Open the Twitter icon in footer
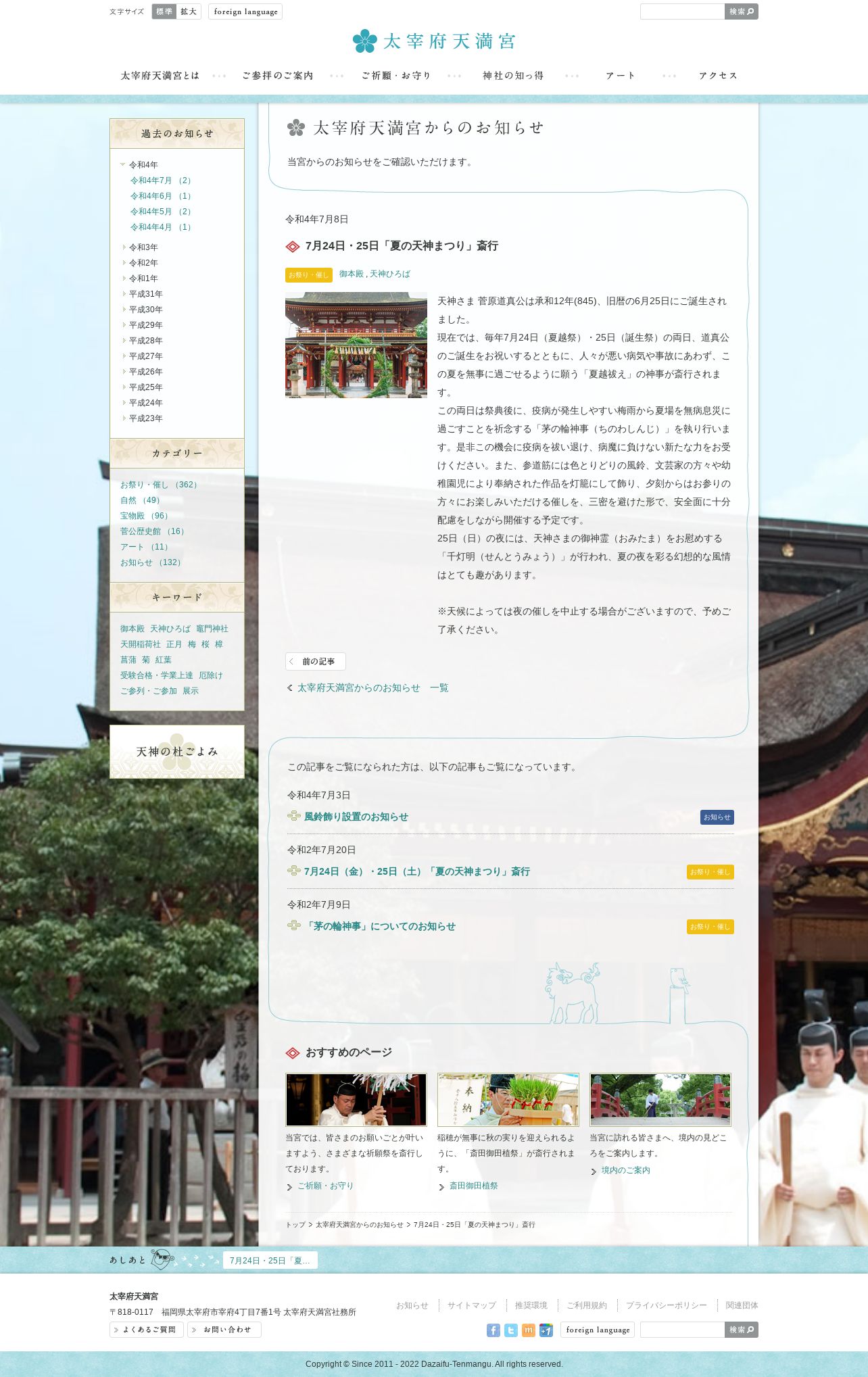868x1377 pixels. click(511, 1330)
